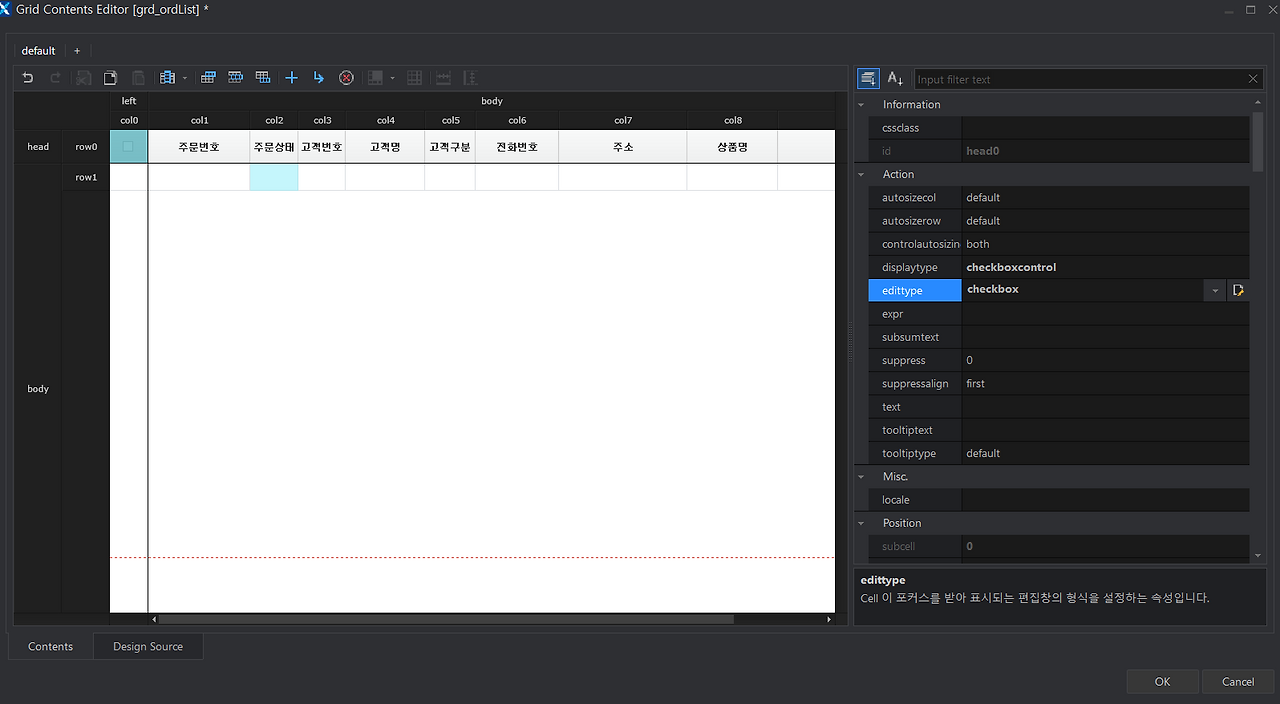
Task: Click the Input filter text field
Action: pos(1080,78)
